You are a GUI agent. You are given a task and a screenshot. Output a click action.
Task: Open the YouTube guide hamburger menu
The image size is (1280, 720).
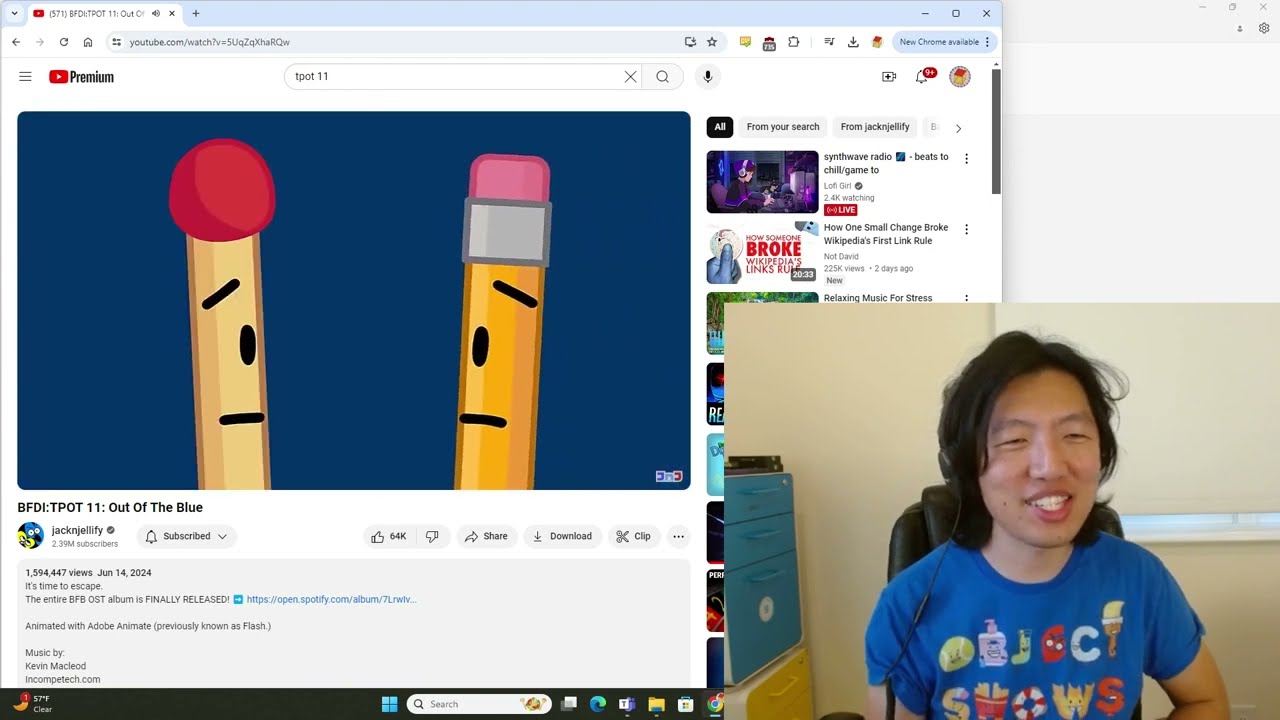[x=25, y=77]
